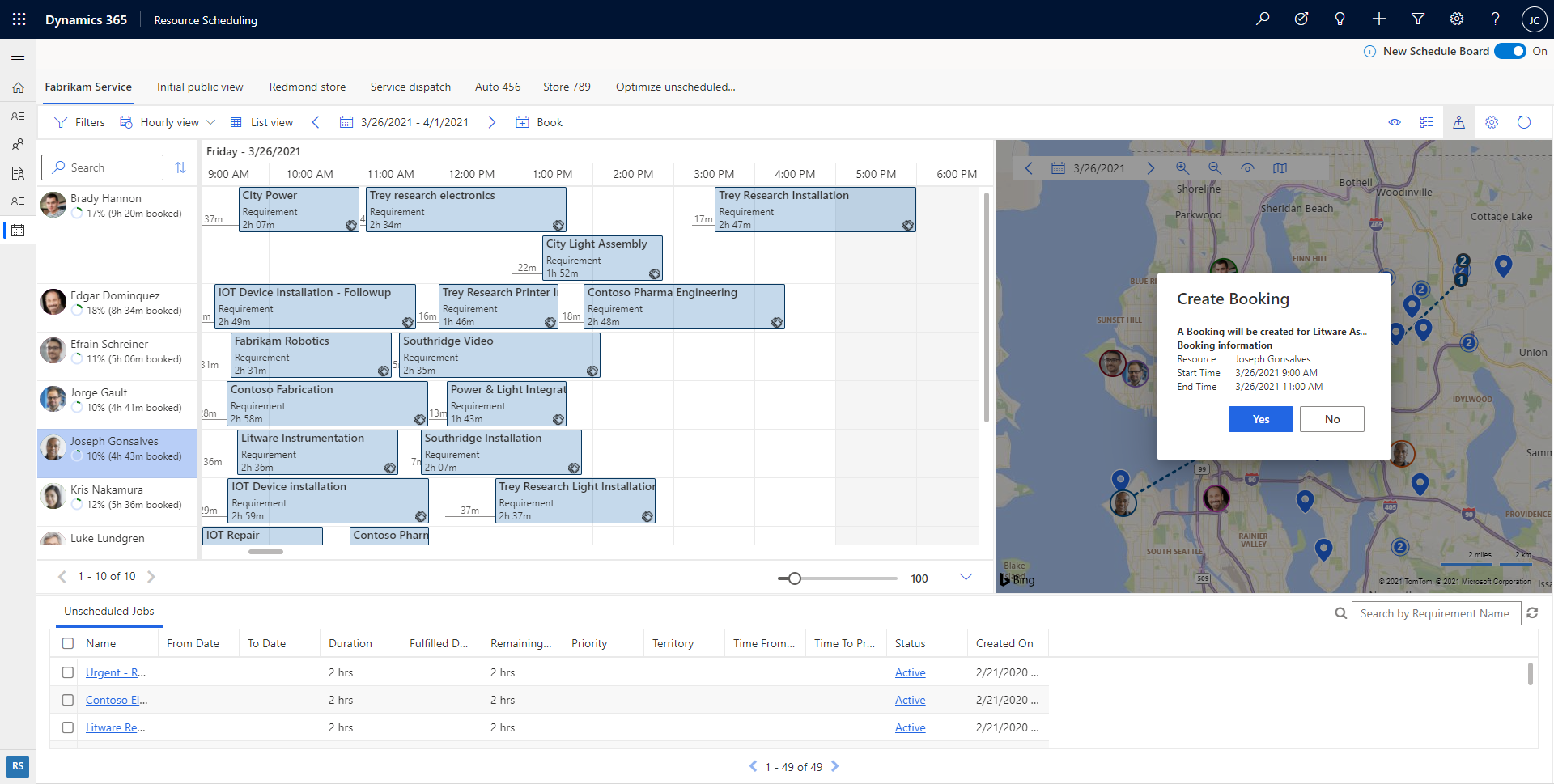Go to next date range chevron
The height and width of the screenshot is (784, 1554).
point(491,122)
